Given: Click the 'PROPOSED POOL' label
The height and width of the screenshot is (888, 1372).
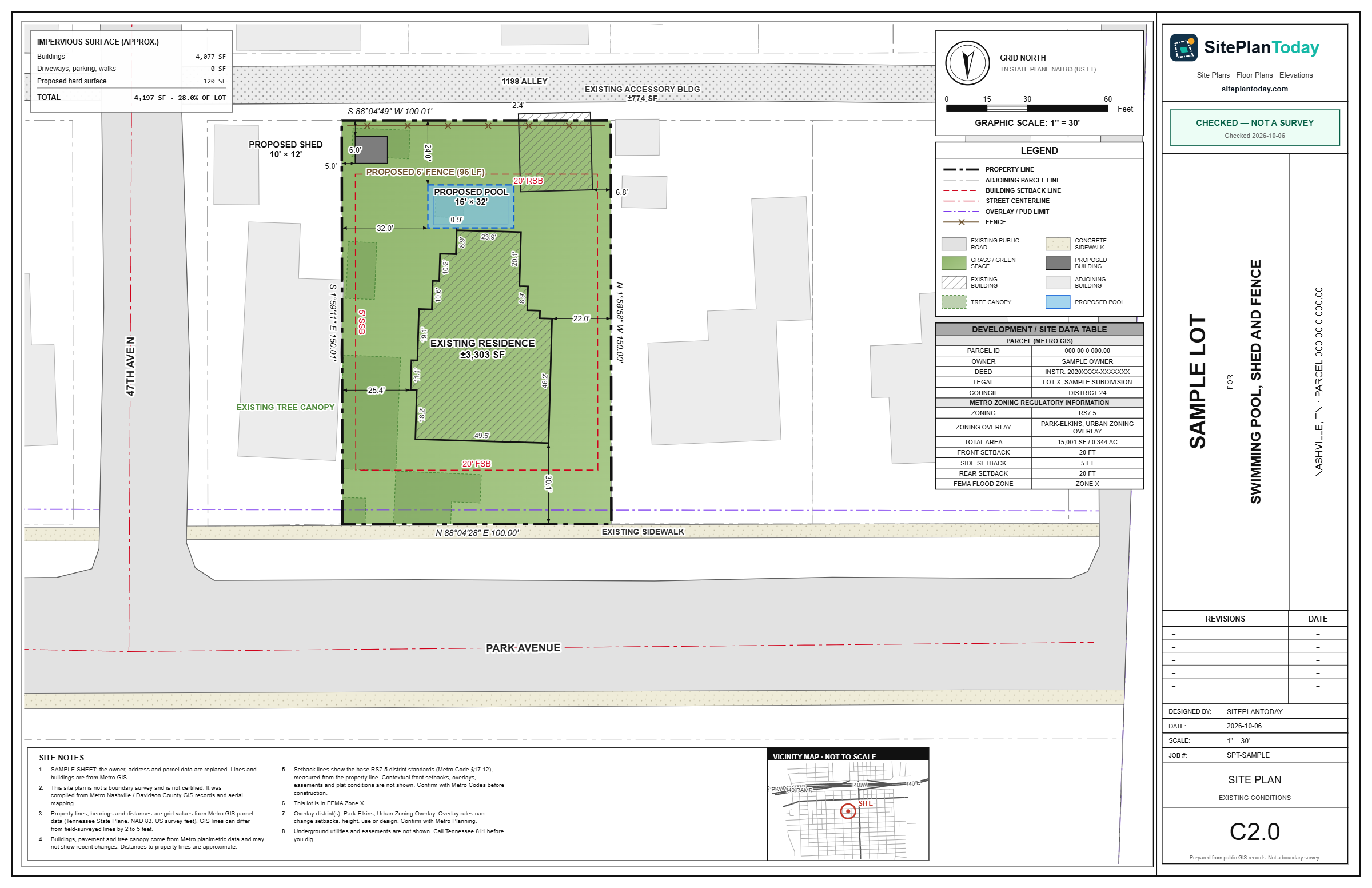Looking at the screenshot, I should click(x=471, y=192).
